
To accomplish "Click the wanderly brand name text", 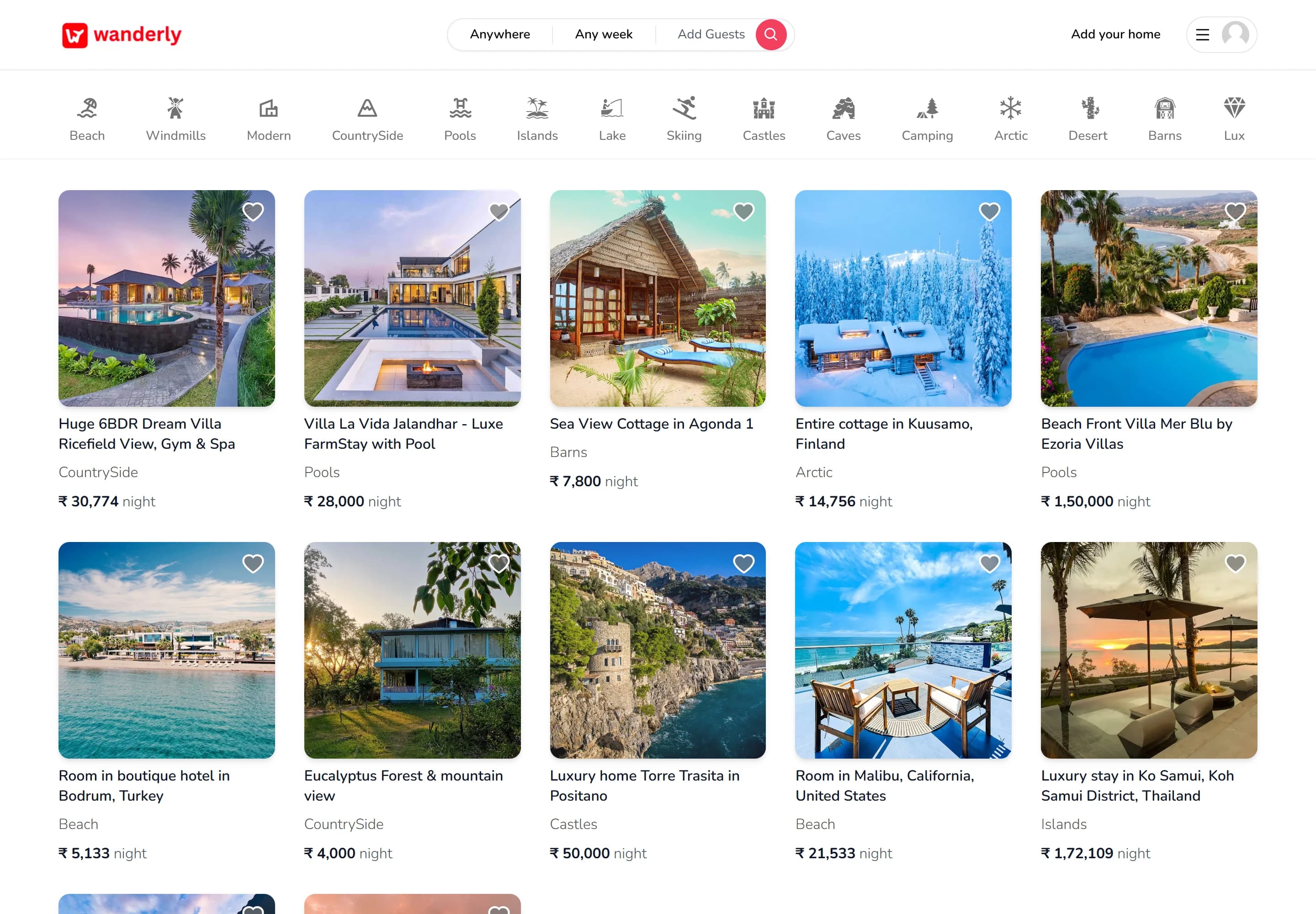I will (138, 35).
